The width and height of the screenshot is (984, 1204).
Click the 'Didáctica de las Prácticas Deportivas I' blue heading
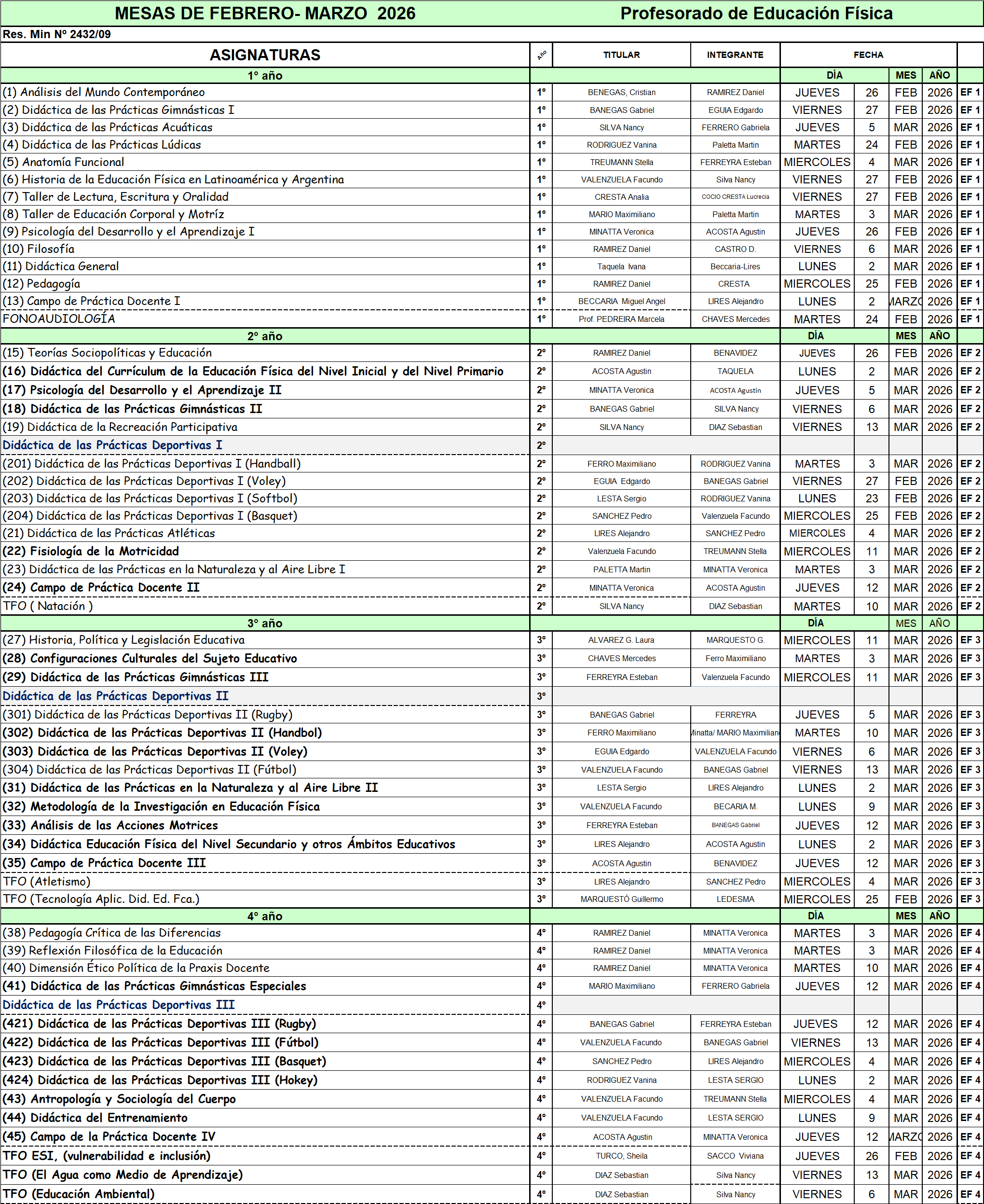coord(112,445)
